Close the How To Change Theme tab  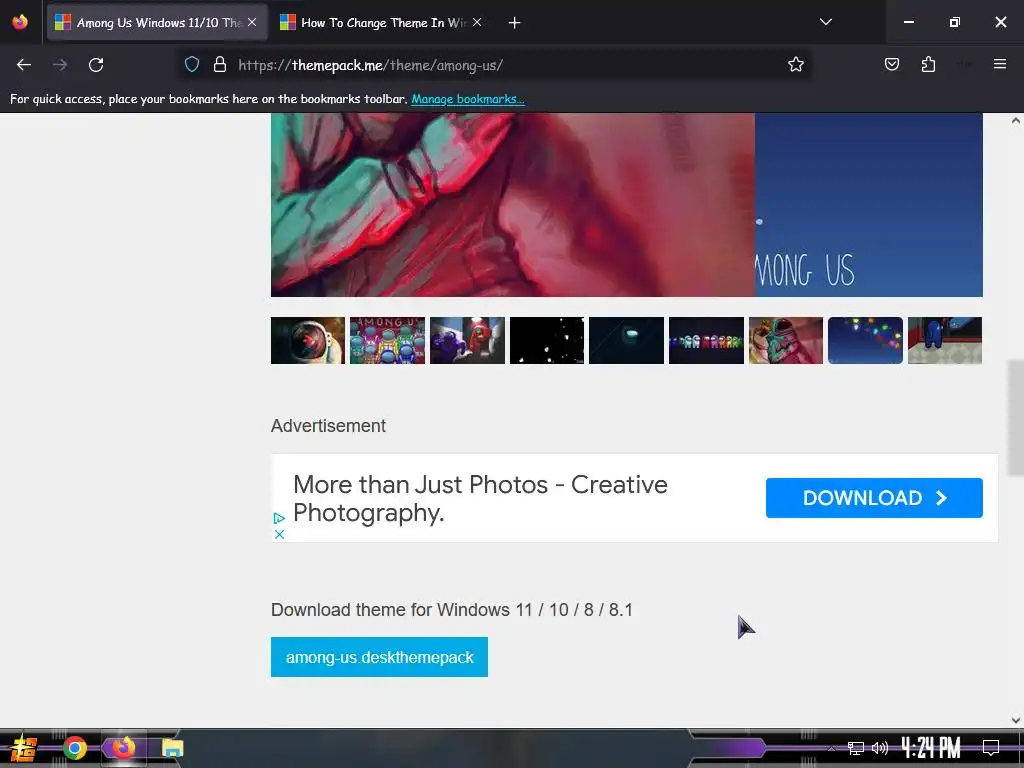[x=477, y=22]
